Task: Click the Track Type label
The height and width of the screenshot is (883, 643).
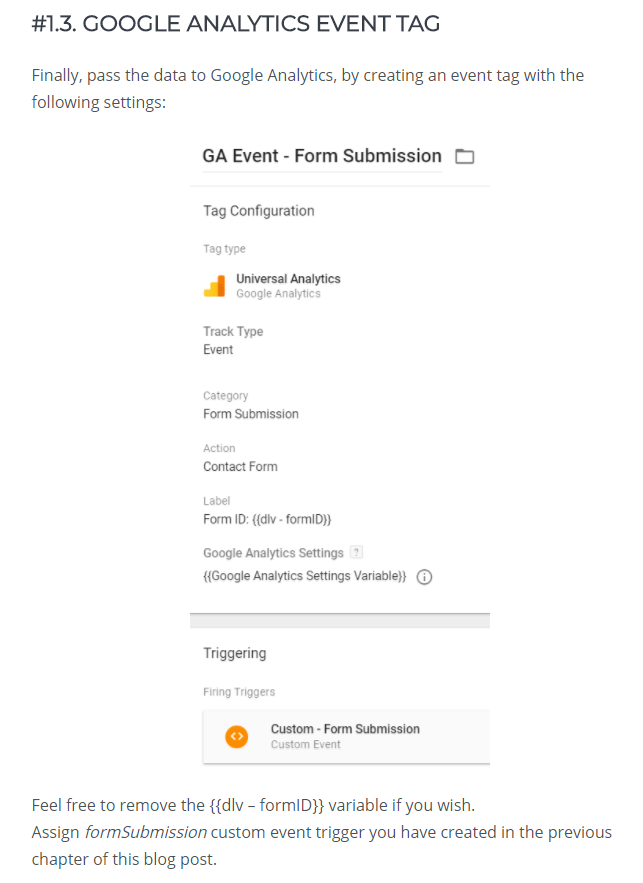Action: (233, 331)
